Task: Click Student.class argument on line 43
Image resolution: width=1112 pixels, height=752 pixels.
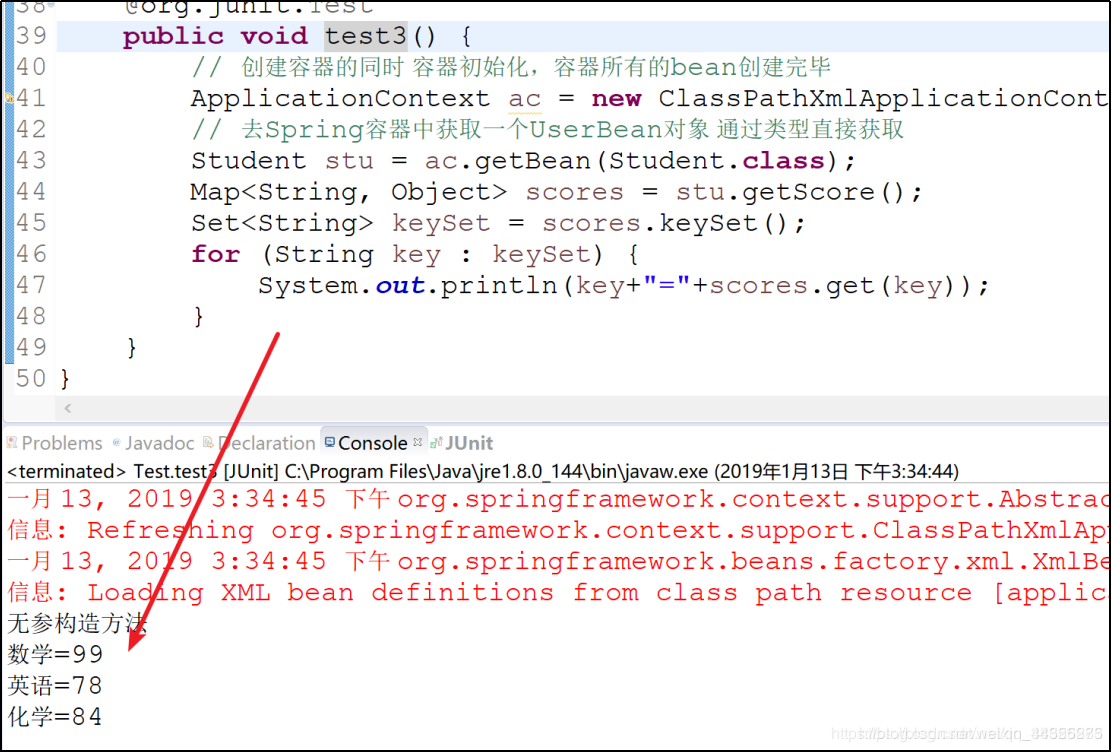Action: point(716,161)
